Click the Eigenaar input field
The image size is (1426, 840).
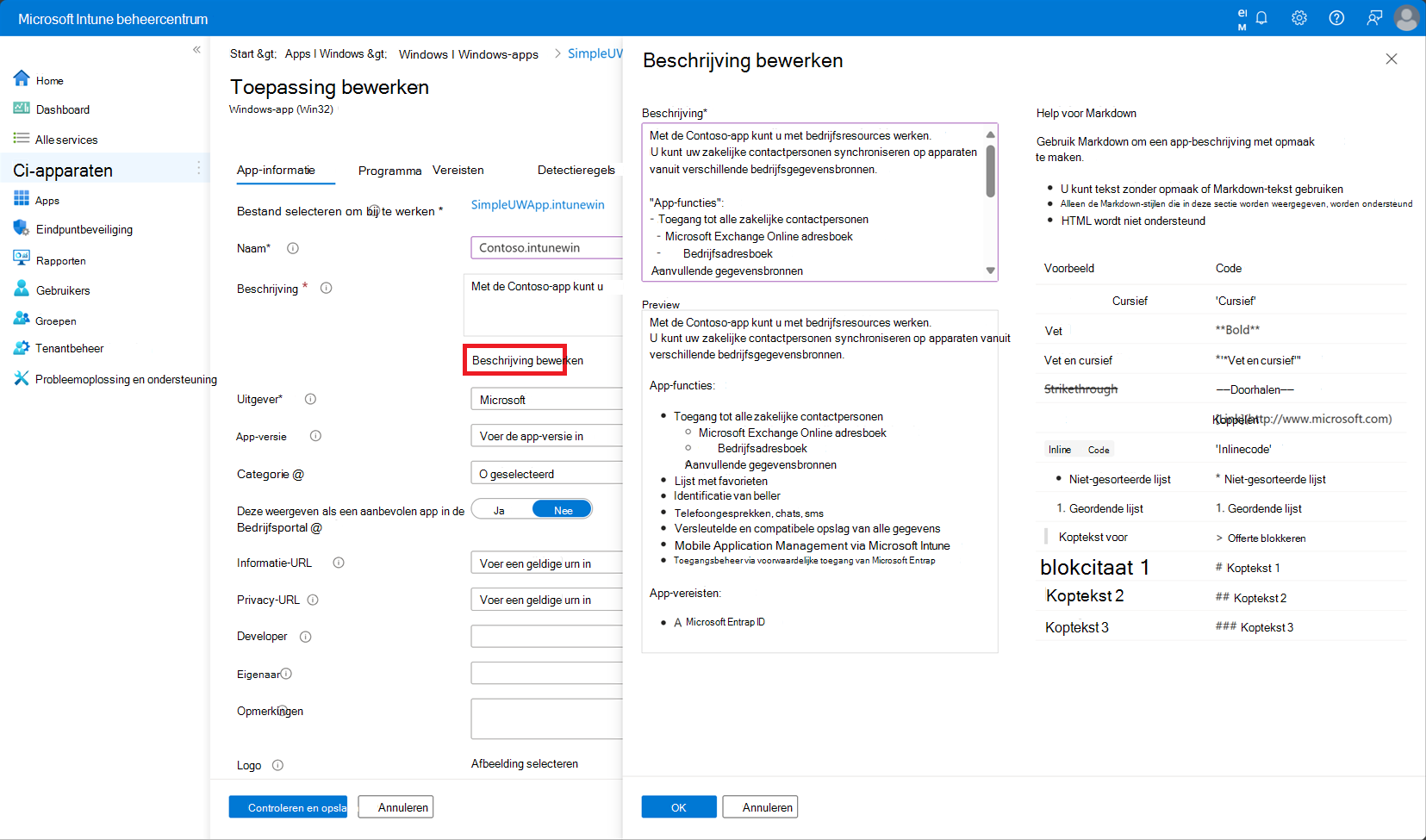tap(546, 673)
